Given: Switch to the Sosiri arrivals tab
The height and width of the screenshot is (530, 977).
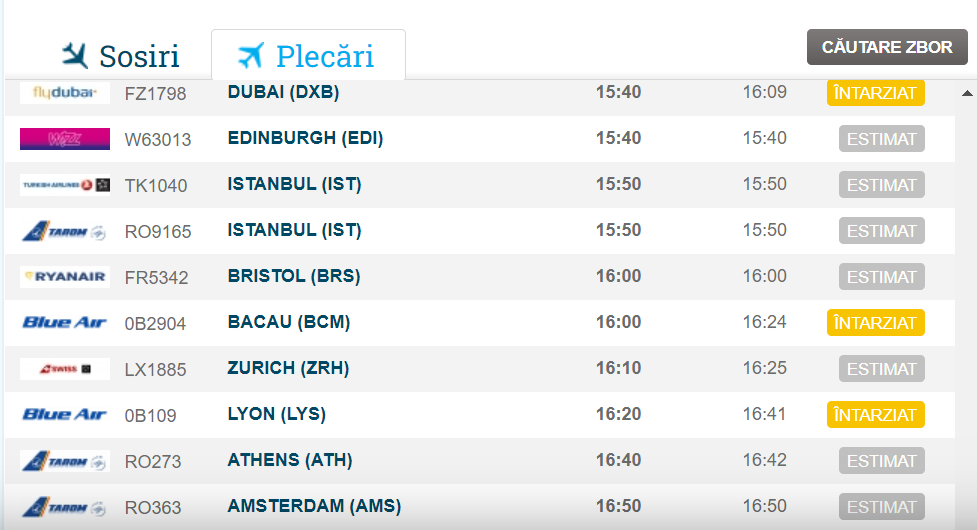Looking at the screenshot, I should (x=120, y=55).
